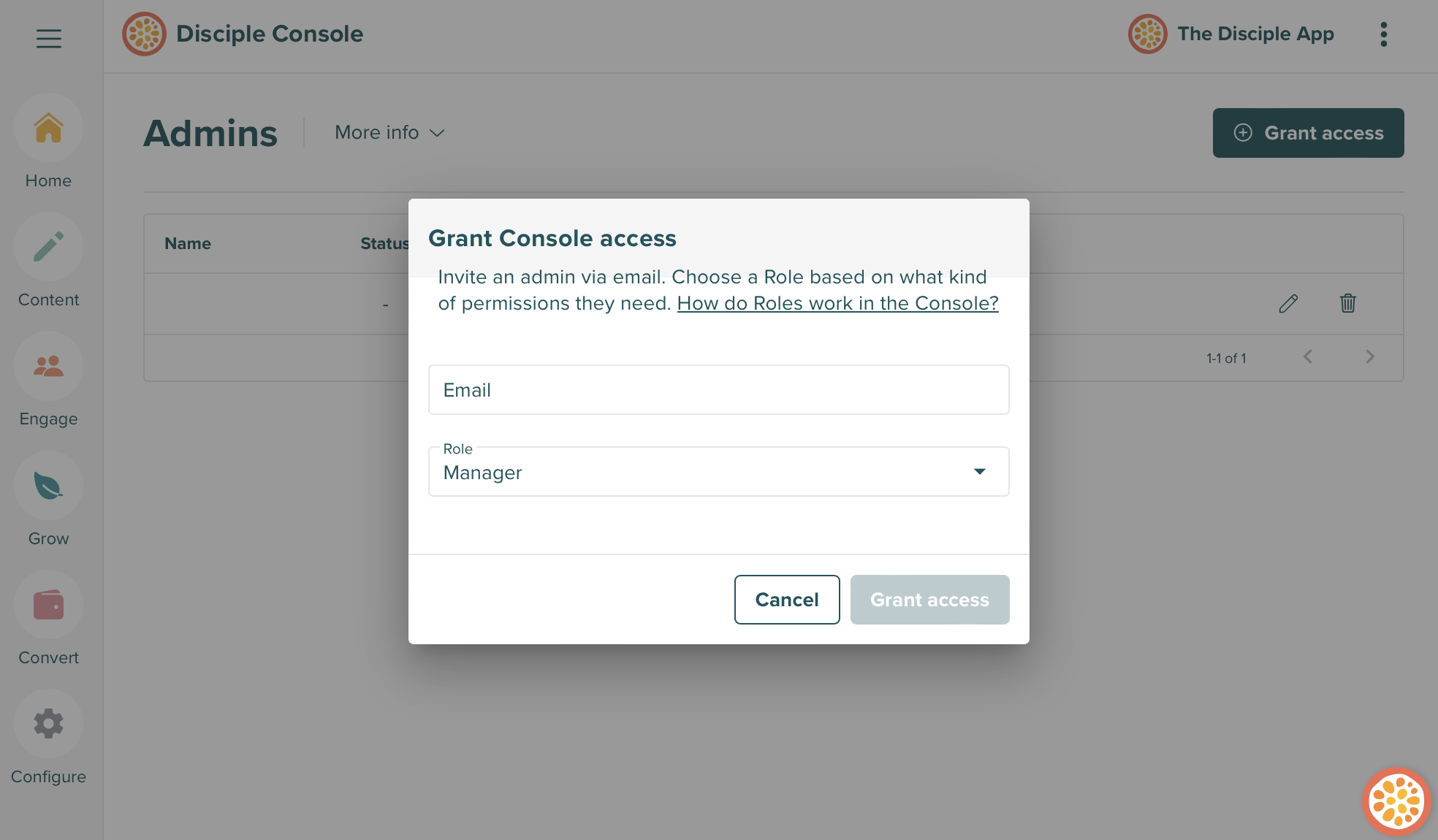This screenshot has height=840, width=1438.
Task: Open the Content section via pencil icon
Action: (48, 247)
